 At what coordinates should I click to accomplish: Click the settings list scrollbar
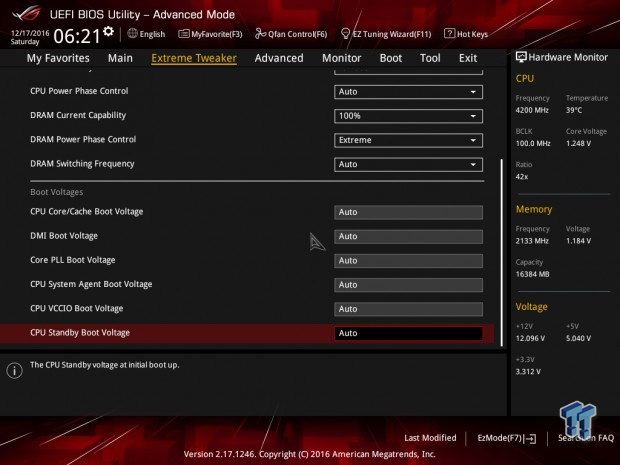coord(501,252)
